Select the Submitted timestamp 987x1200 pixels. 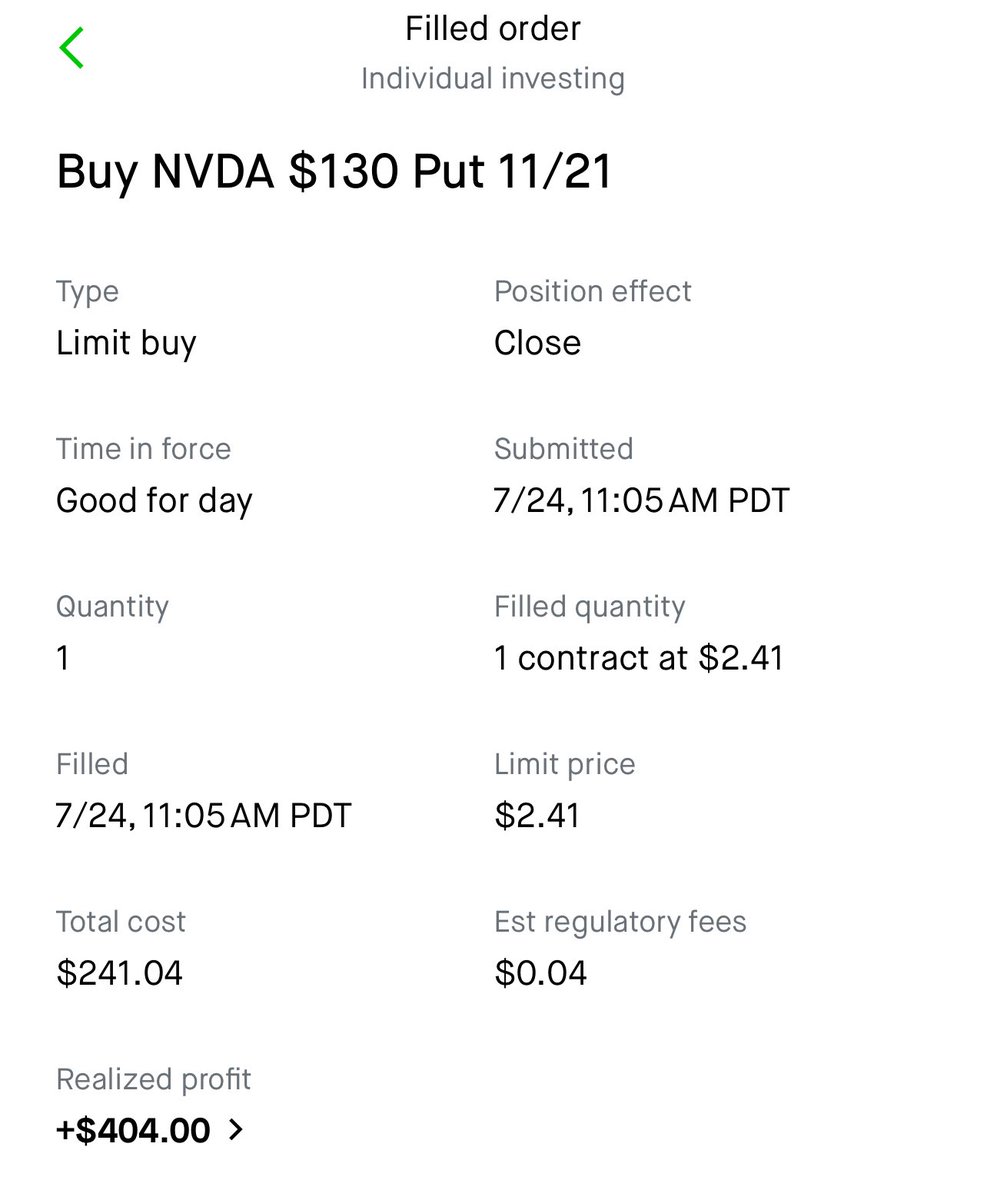[x=642, y=500]
